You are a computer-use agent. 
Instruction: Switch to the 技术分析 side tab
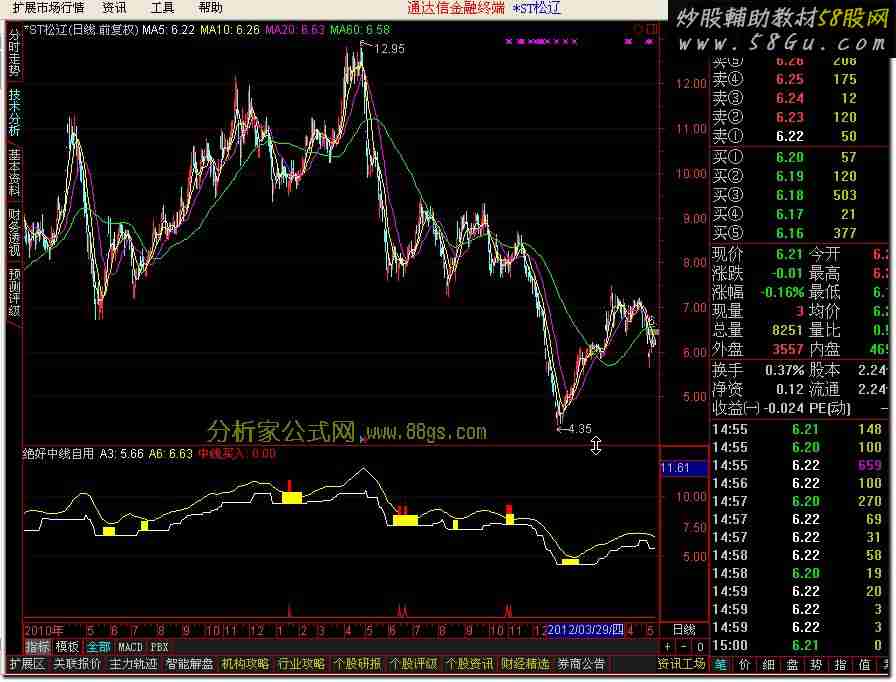pos(14,112)
